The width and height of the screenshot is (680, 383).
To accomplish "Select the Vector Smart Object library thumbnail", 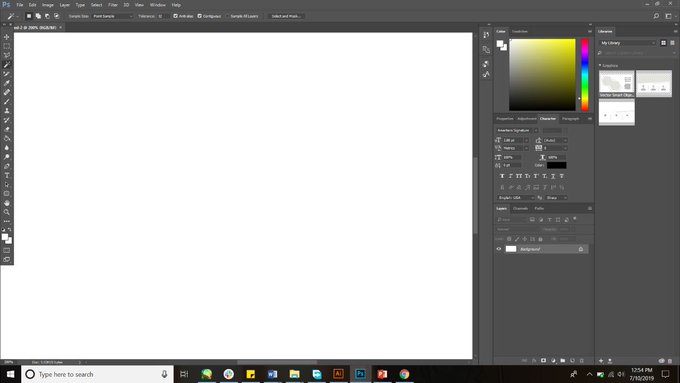I will pyautogui.click(x=617, y=84).
